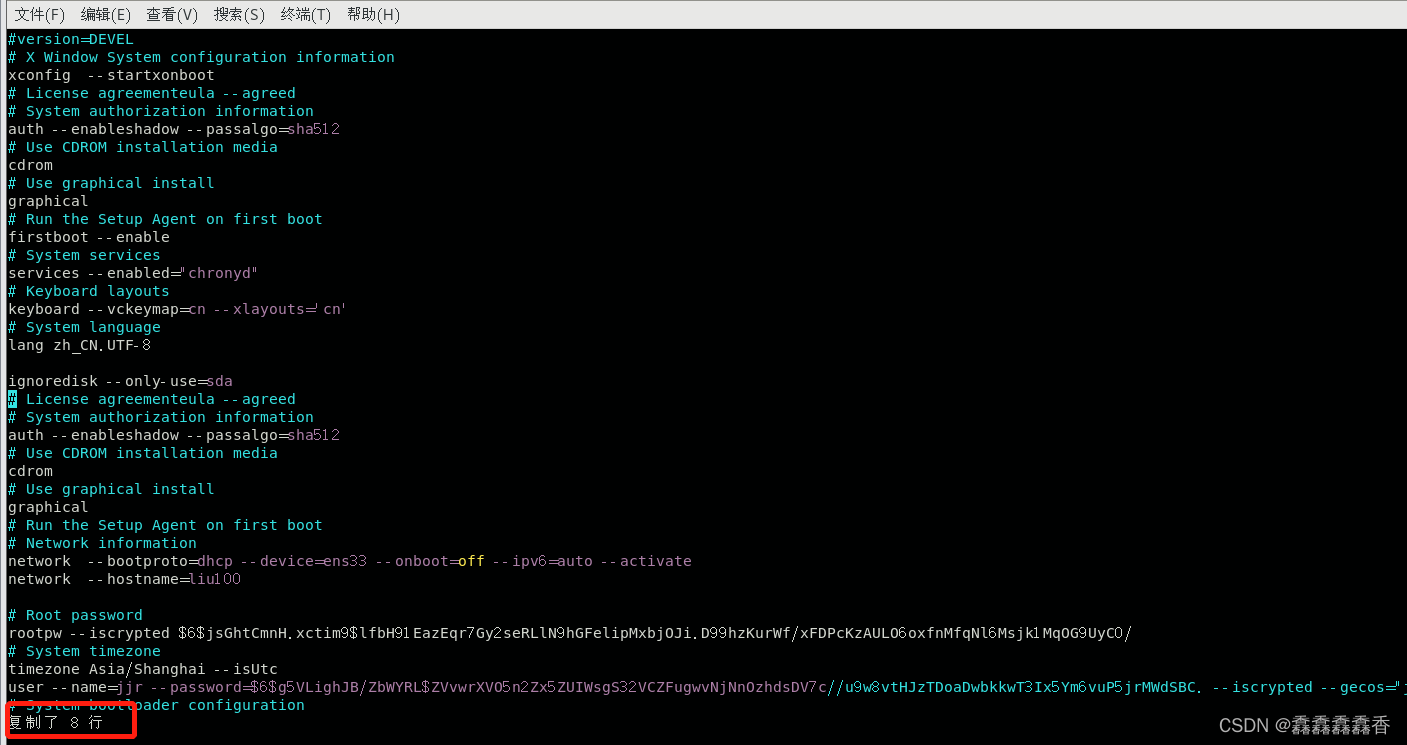Click the '# X Window System configuration information' comment
Viewport: 1407px width, 745px height.
point(201,57)
